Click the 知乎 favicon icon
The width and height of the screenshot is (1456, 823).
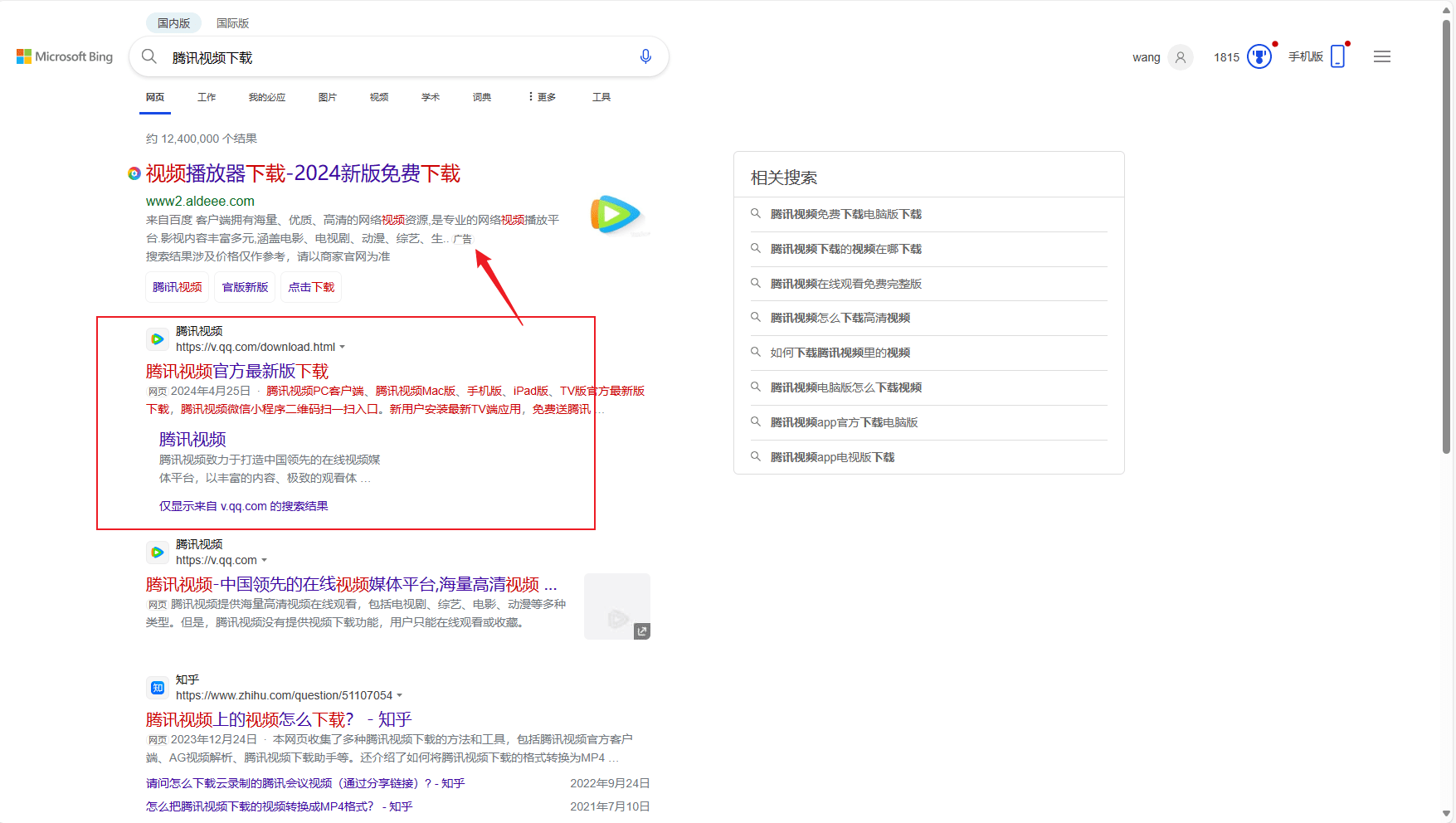pyautogui.click(x=157, y=688)
